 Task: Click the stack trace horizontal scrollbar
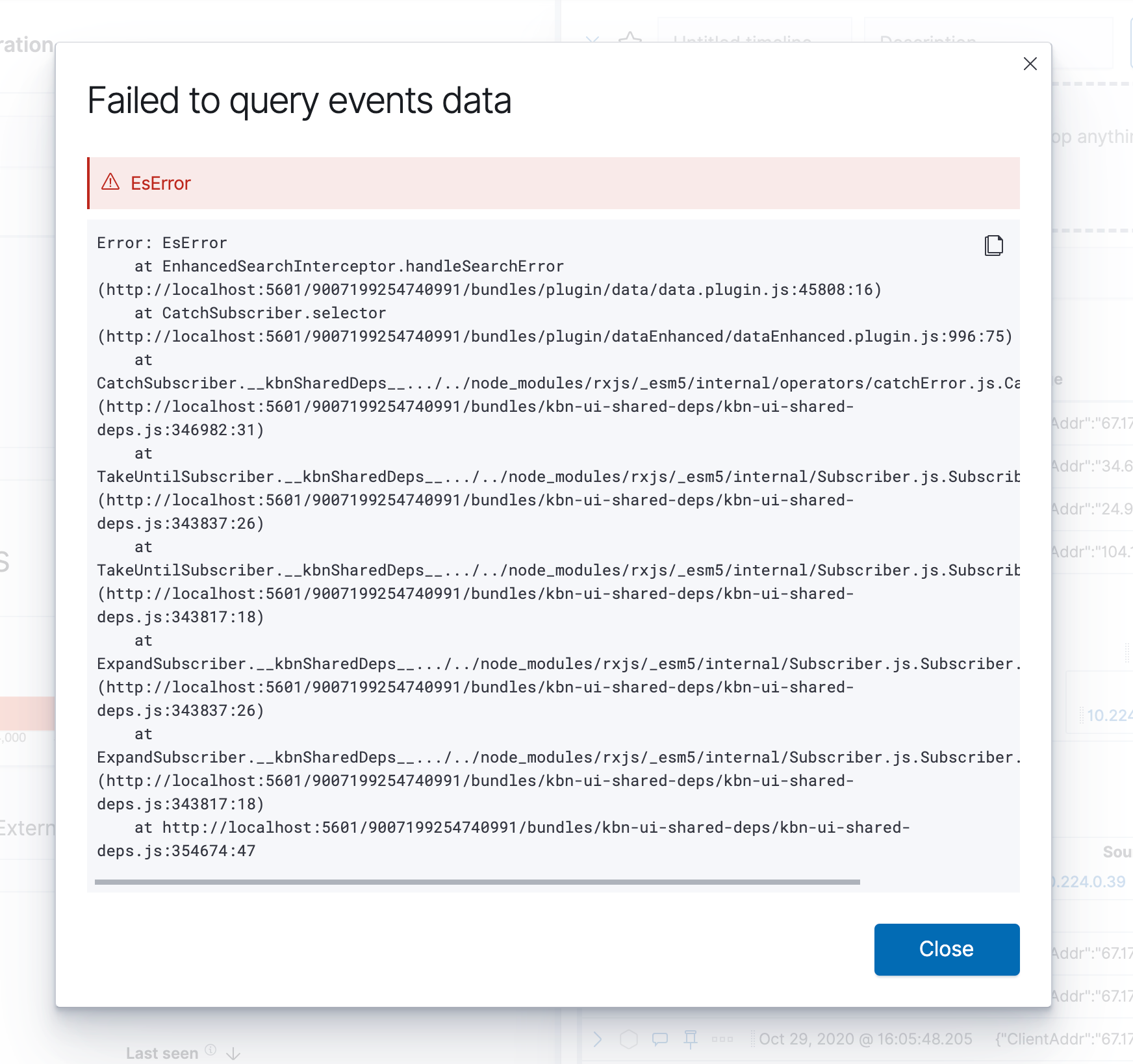pos(478,882)
